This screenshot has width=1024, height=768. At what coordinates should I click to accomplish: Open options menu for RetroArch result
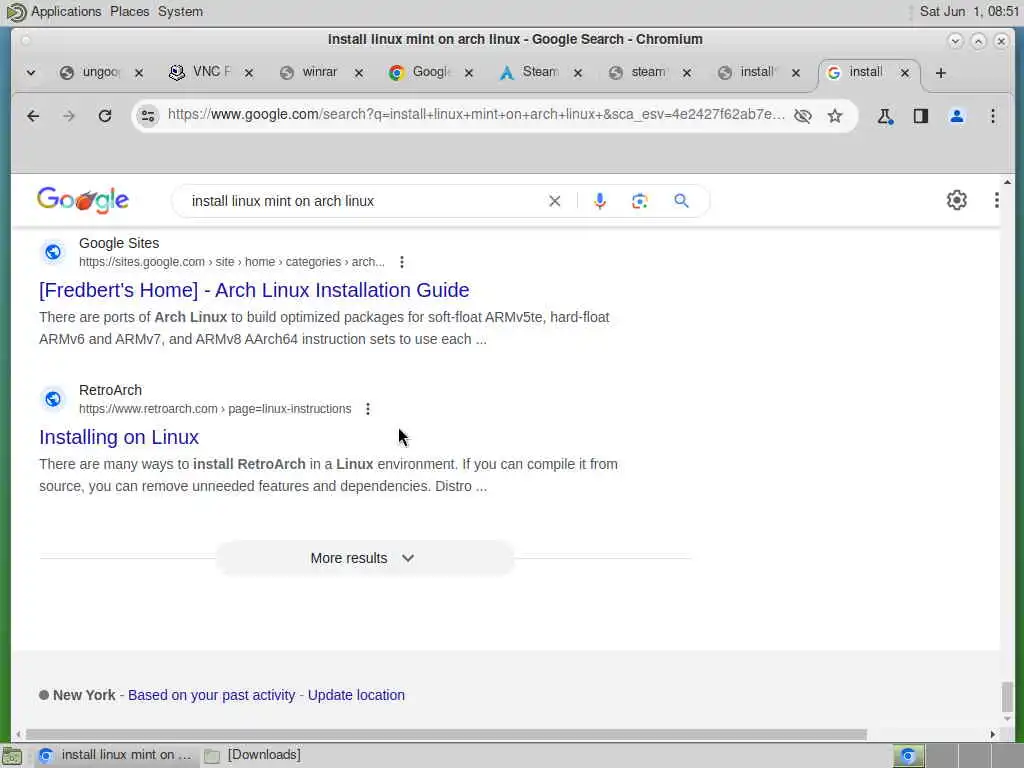(368, 409)
